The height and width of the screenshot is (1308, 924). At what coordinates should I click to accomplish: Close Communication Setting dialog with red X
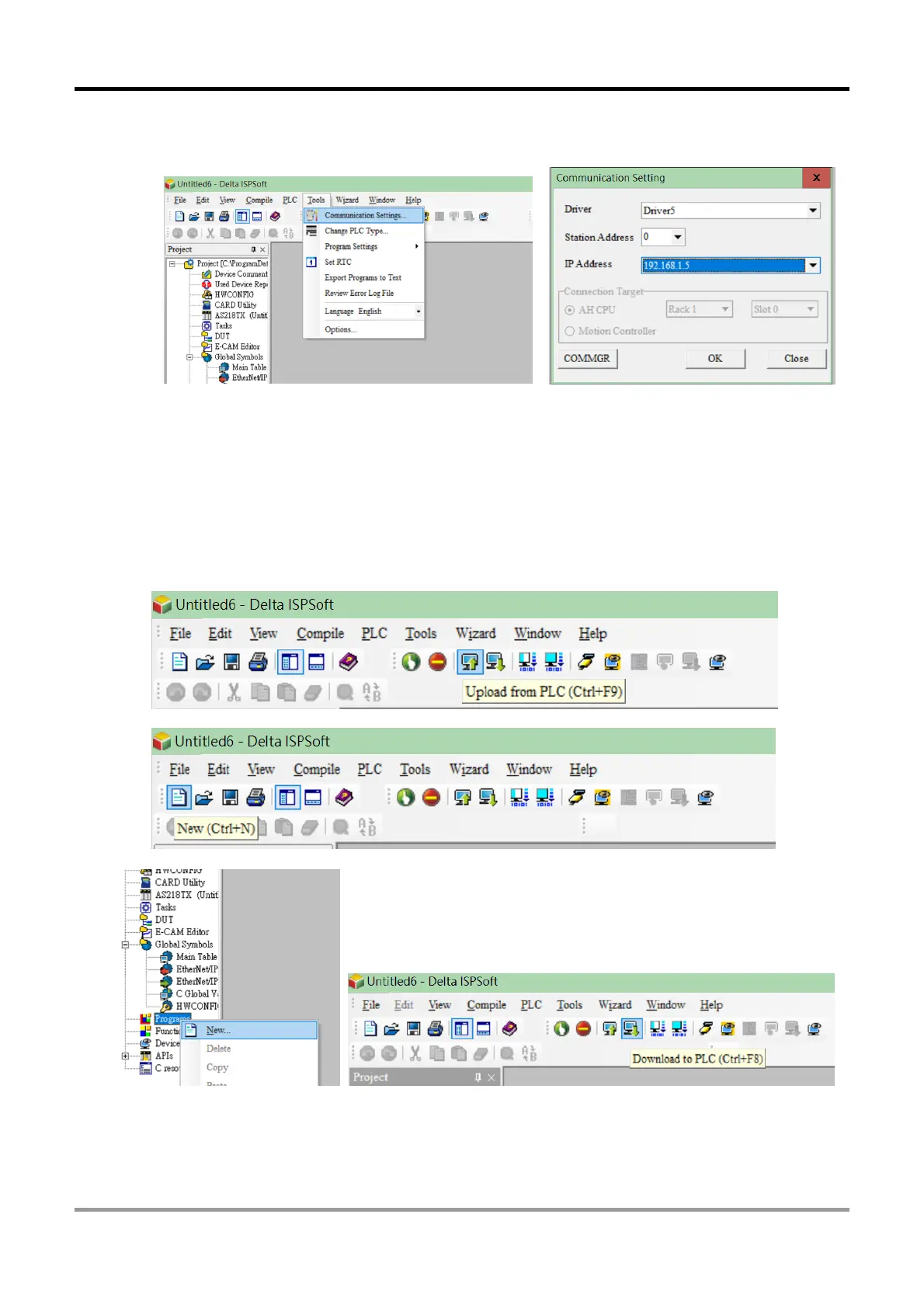pos(816,178)
